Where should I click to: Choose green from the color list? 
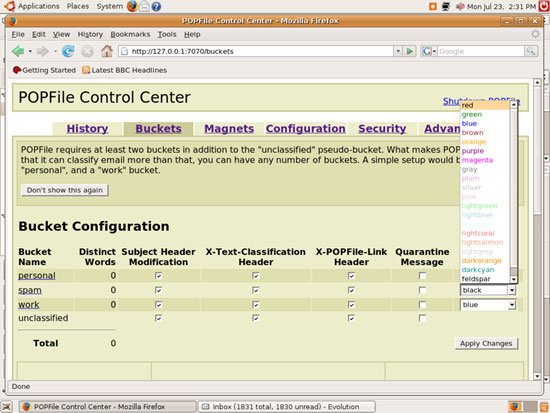click(485, 114)
